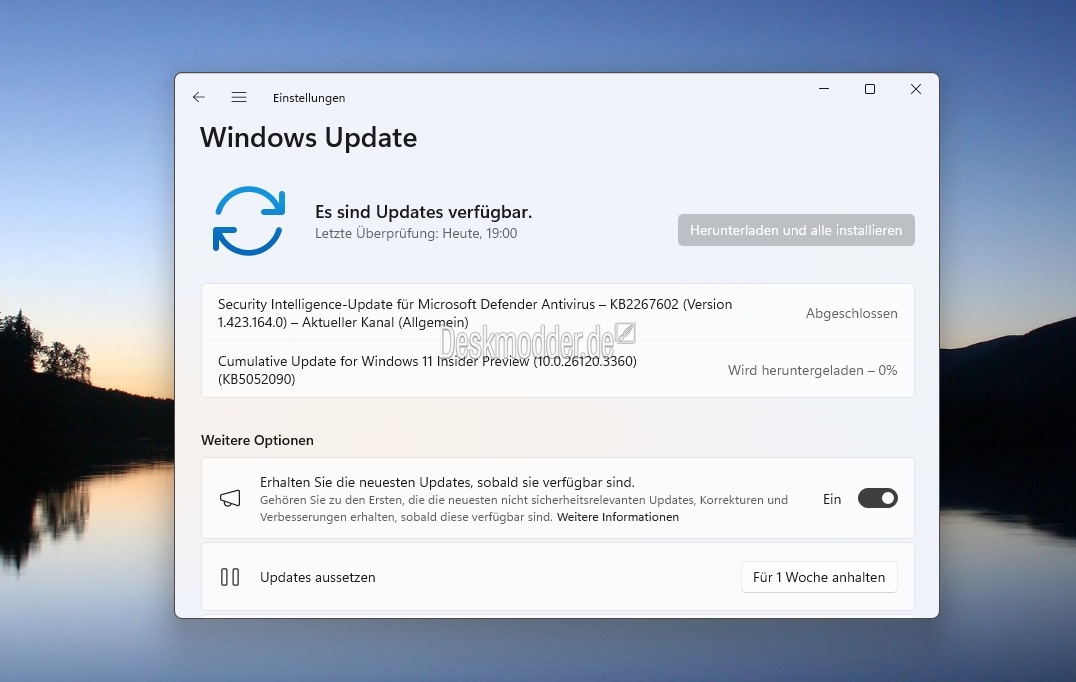Click the Windows Update page title
The image size is (1076, 682).
[308, 137]
